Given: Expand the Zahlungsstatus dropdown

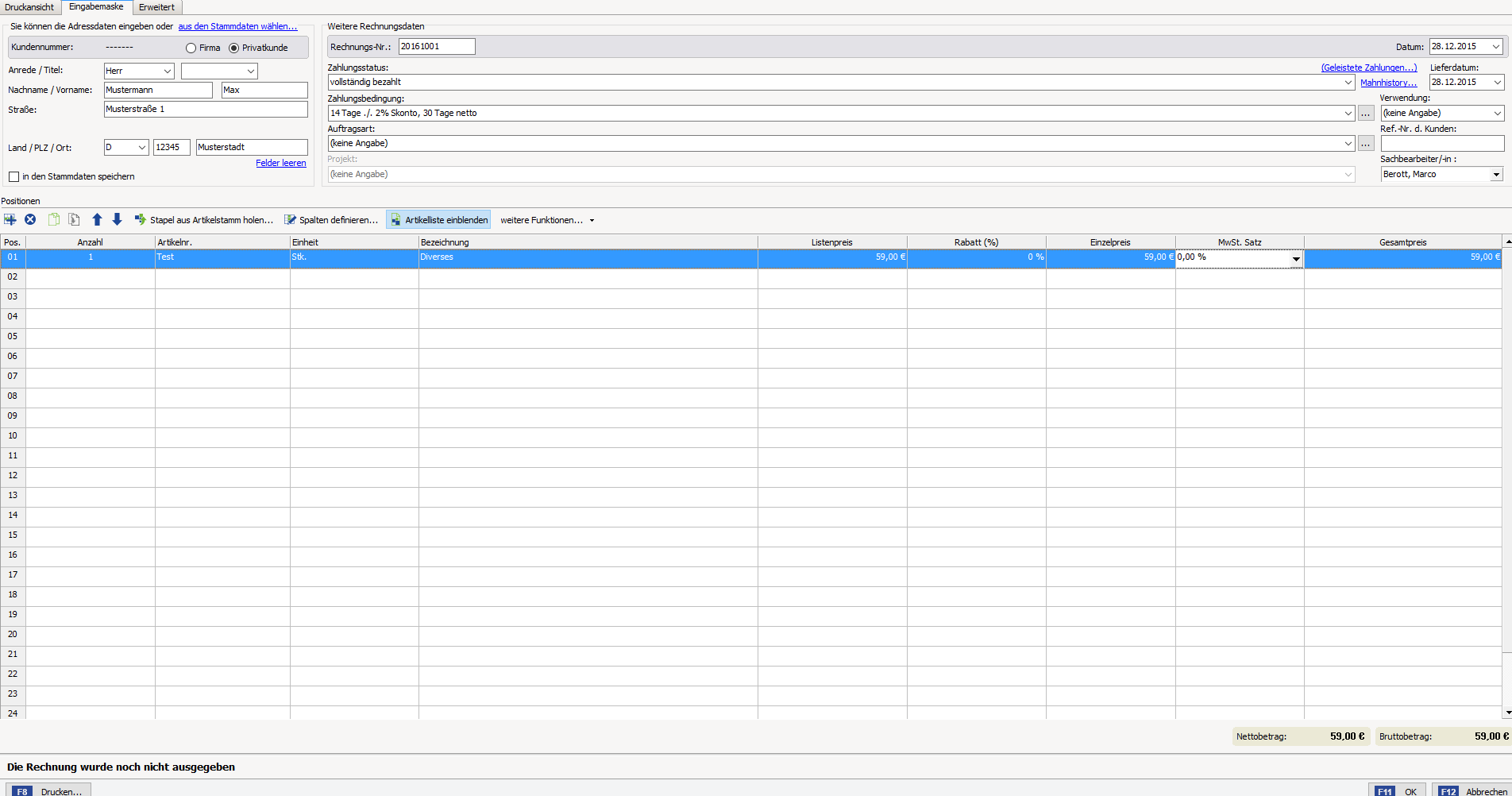Looking at the screenshot, I should pos(1348,83).
